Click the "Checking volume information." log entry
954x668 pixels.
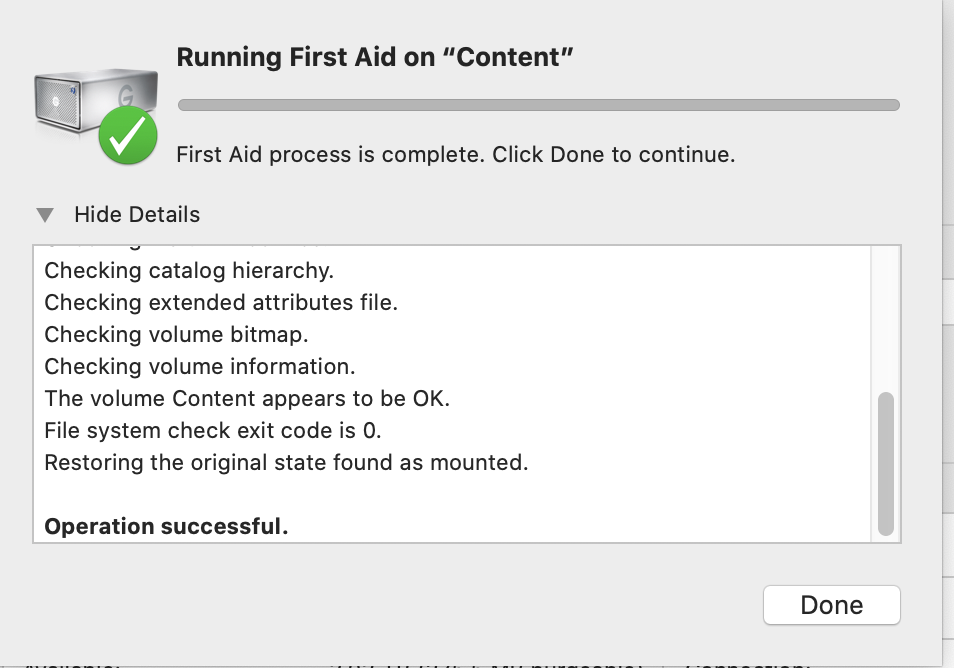pyautogui.click(x=200, y=367)
